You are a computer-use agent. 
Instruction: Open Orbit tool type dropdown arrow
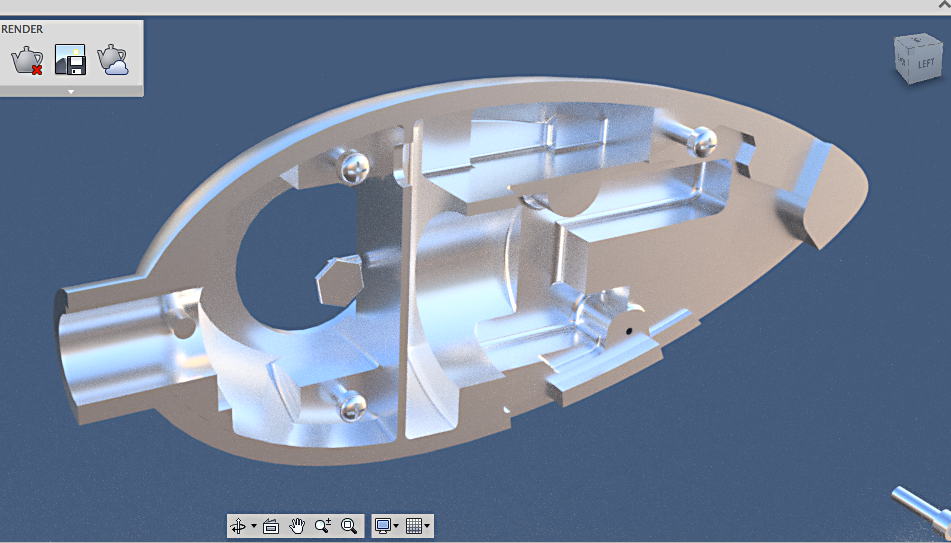[254, 526]
